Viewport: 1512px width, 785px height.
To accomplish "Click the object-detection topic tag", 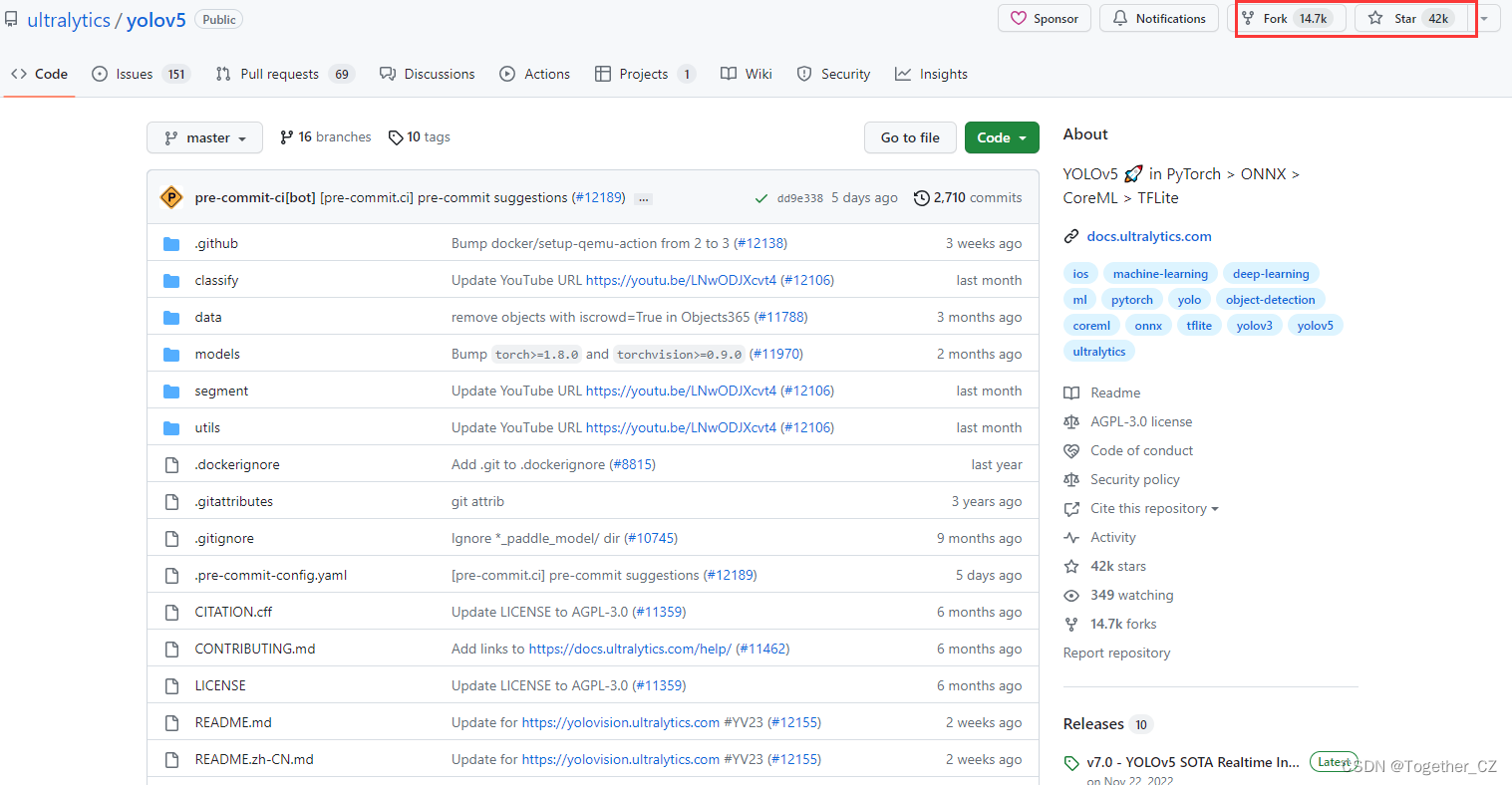I will point(1270,300).
